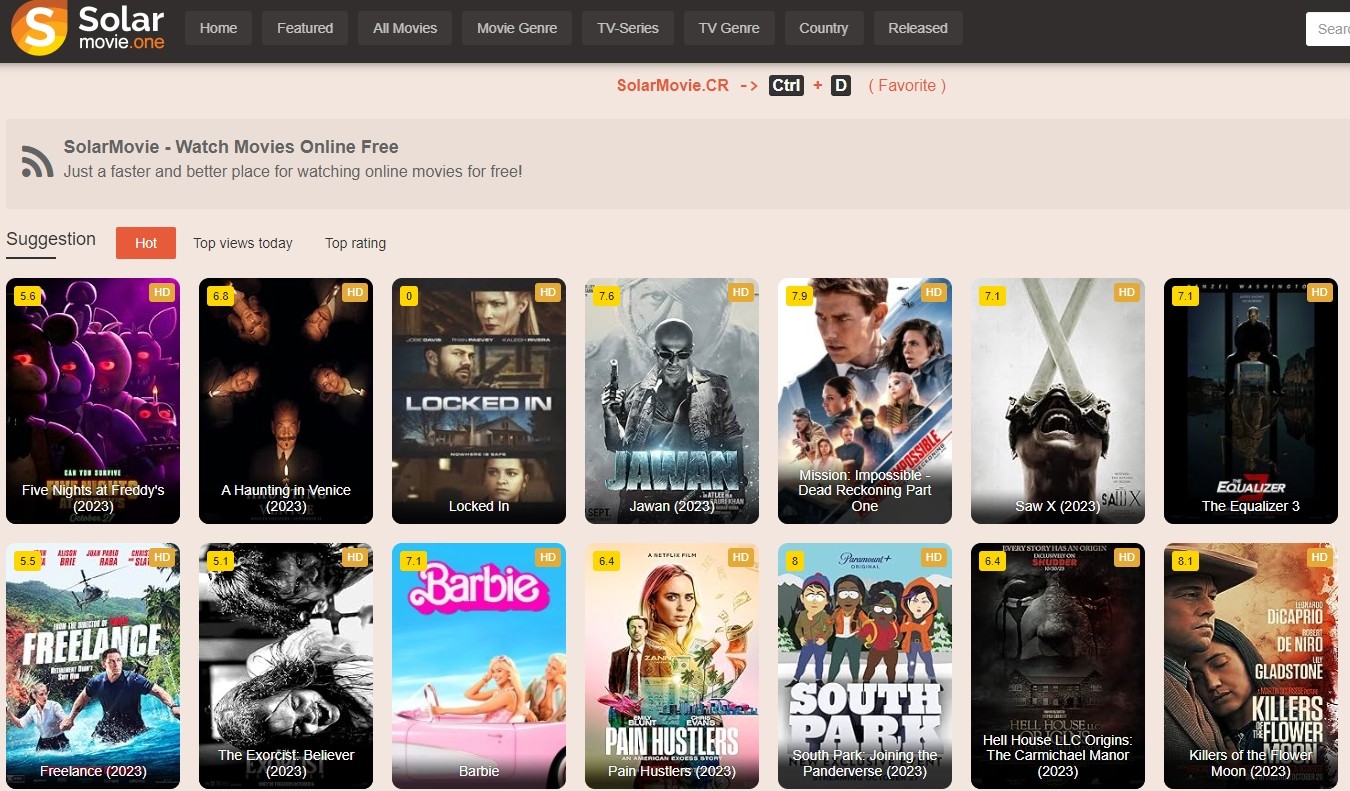Click the Suggestion heading
This screenshot has width=1350, height=791.
click(x=51, y=239)
